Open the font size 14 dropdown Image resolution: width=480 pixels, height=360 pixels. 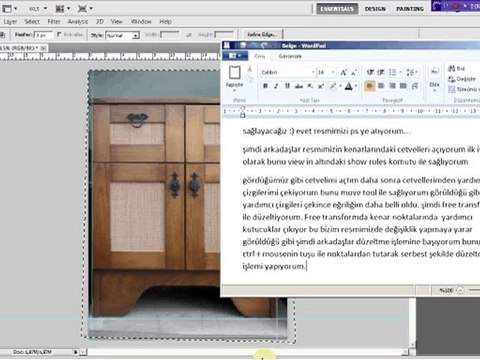tap(333, 72)
